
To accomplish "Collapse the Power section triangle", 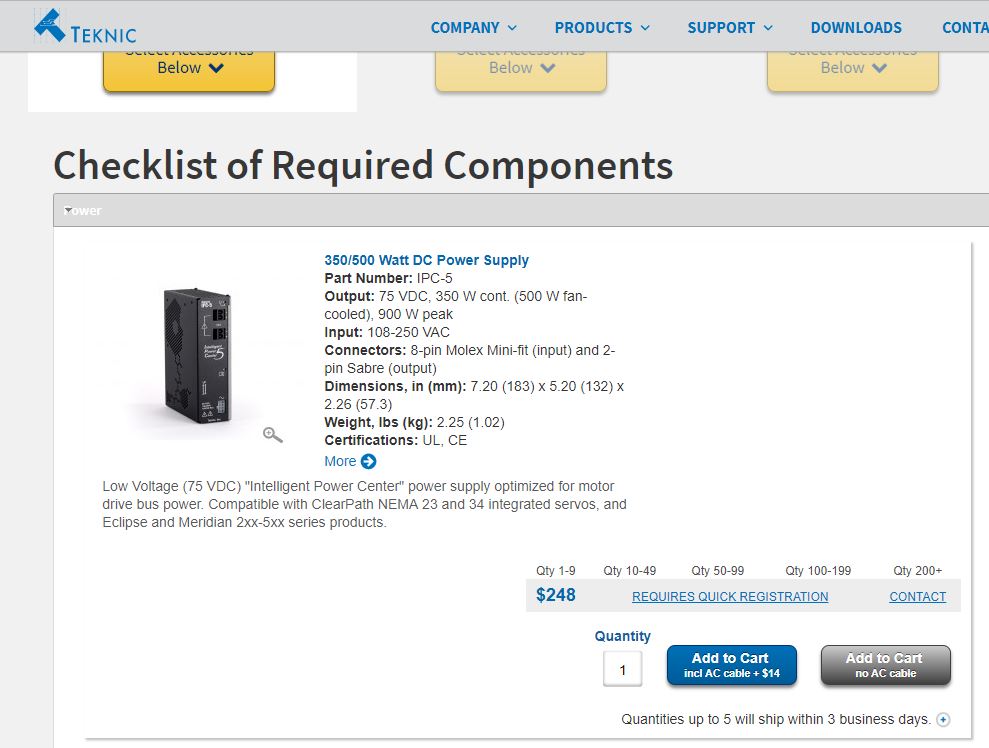I will tap(68, 210).
